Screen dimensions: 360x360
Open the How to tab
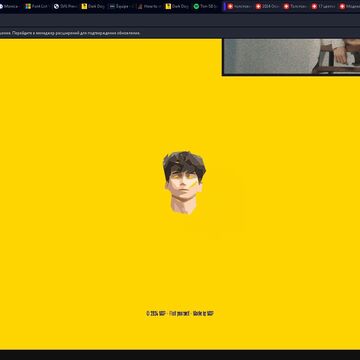click(149, 6)
